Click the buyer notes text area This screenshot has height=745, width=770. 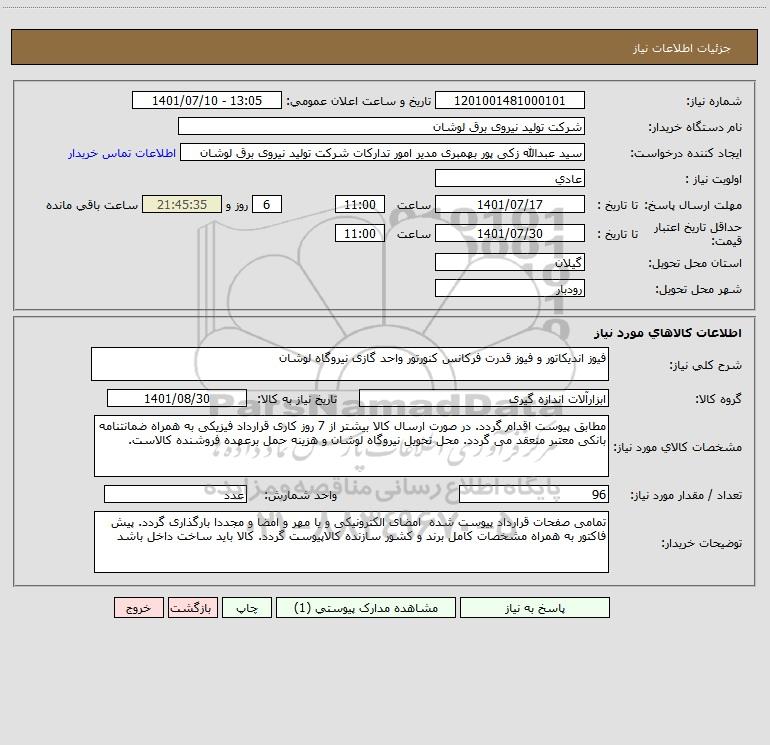click(x=351, y=542)
